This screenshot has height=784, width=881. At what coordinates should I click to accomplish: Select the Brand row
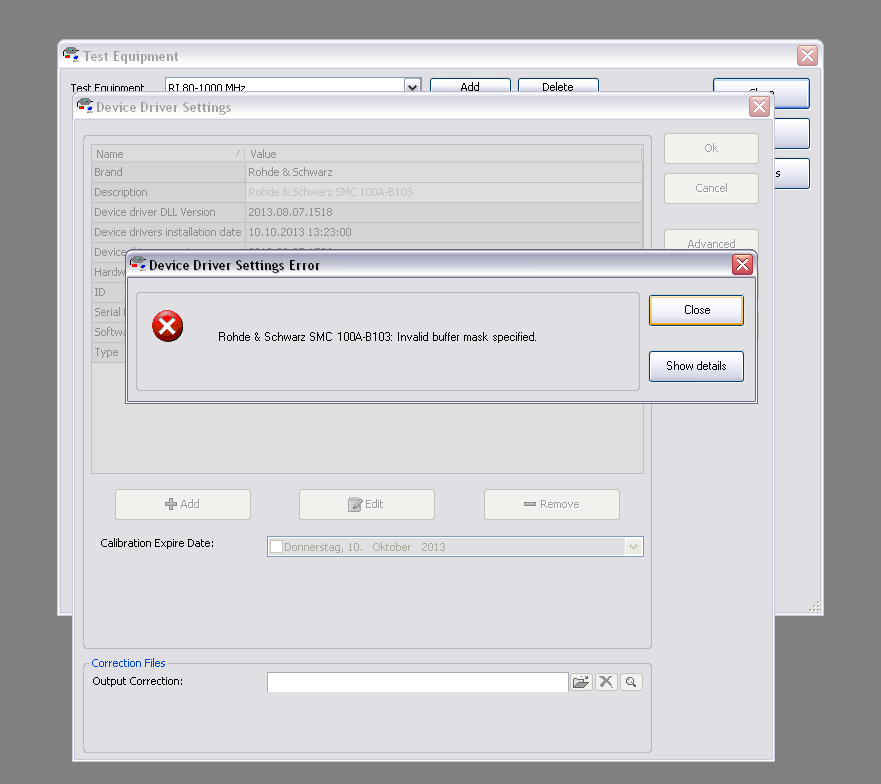[x=367, y=172]
